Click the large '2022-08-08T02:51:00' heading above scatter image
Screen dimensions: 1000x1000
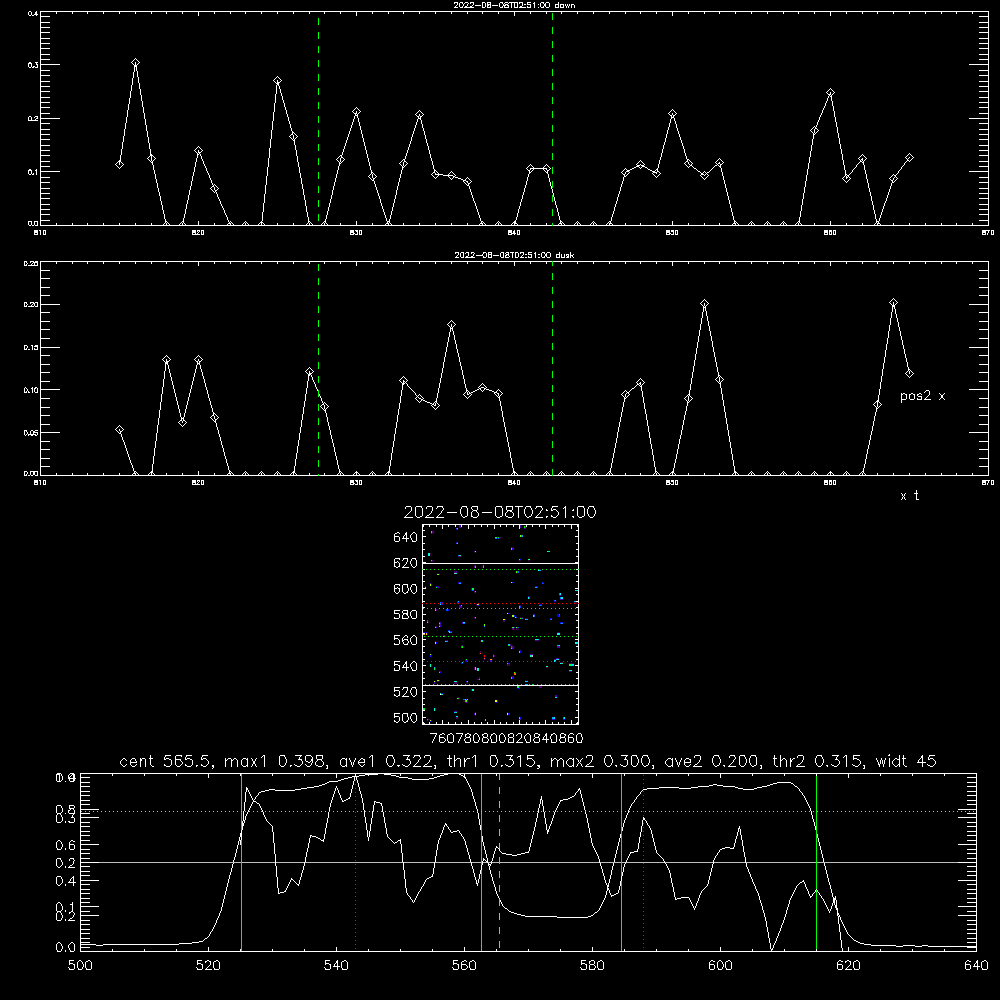click(500, 512)
